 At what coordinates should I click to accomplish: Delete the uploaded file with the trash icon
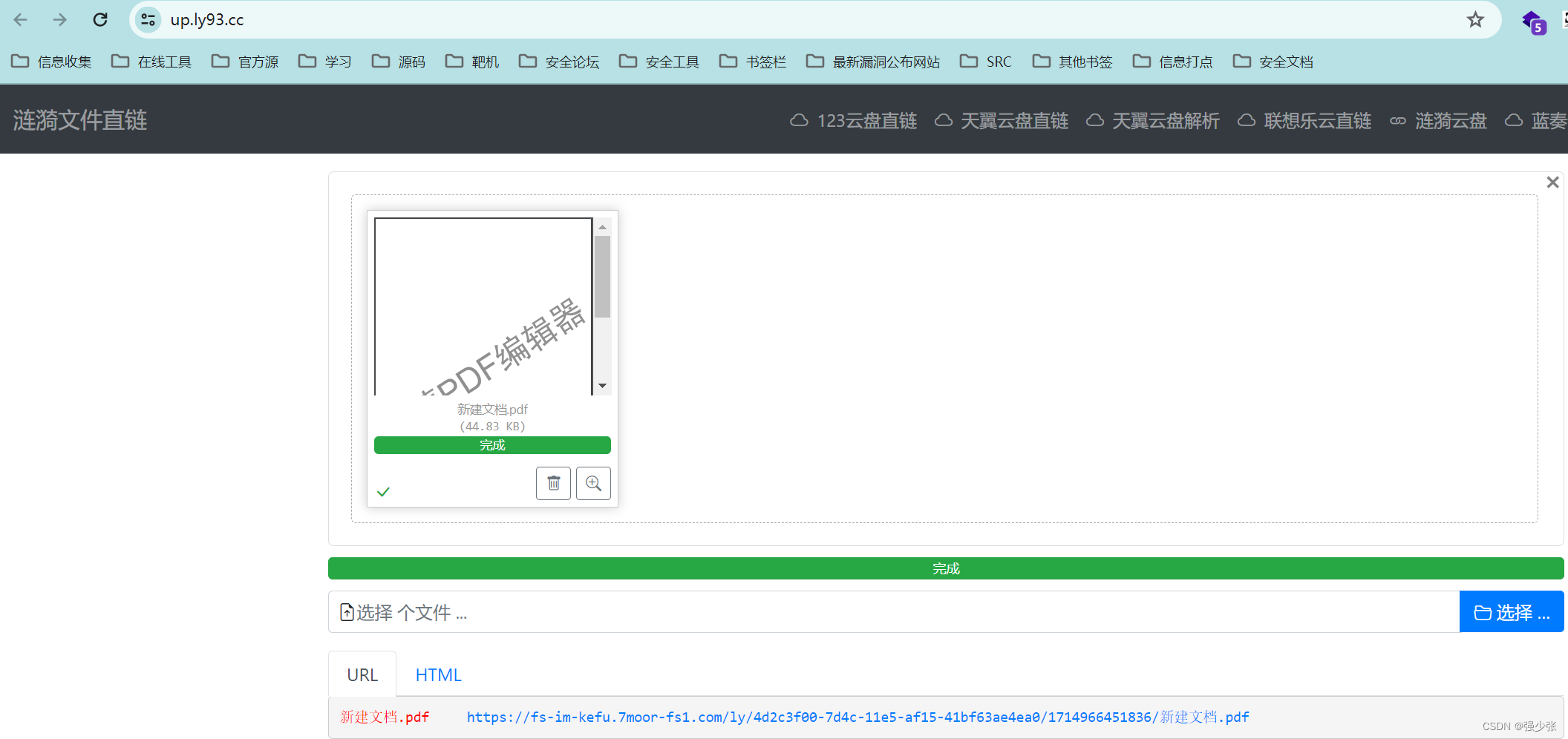[554, 483]
